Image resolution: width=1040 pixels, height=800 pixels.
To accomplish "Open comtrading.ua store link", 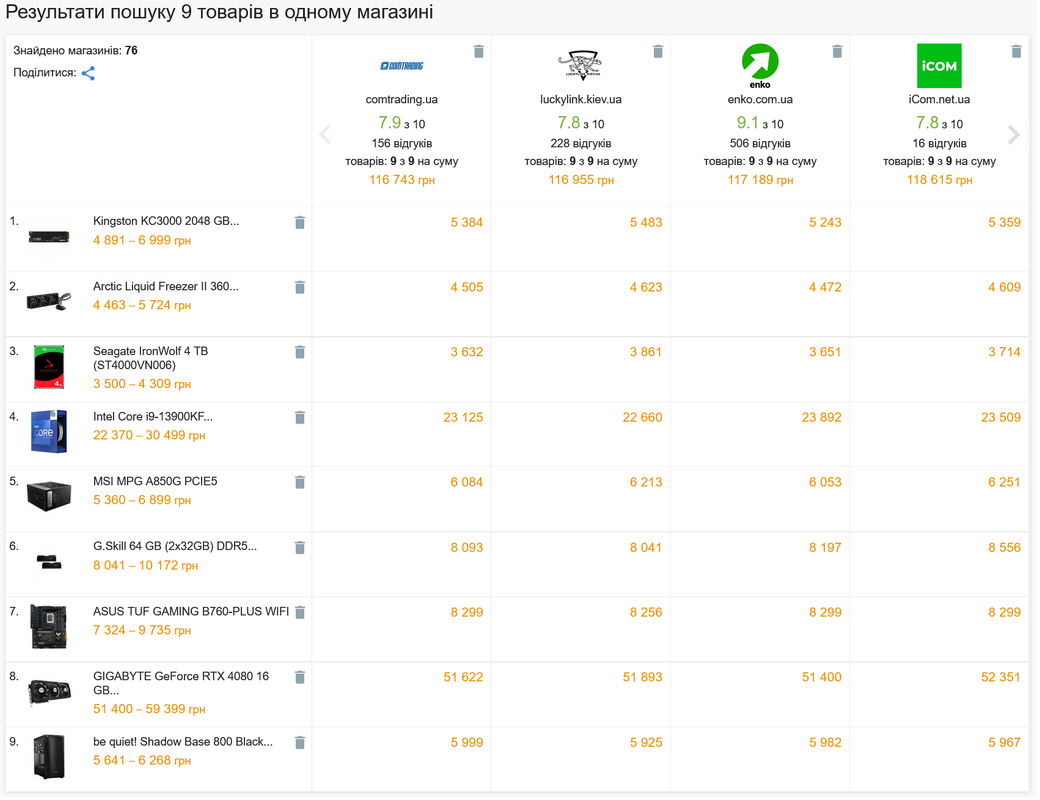I will [x=401, y=100].
